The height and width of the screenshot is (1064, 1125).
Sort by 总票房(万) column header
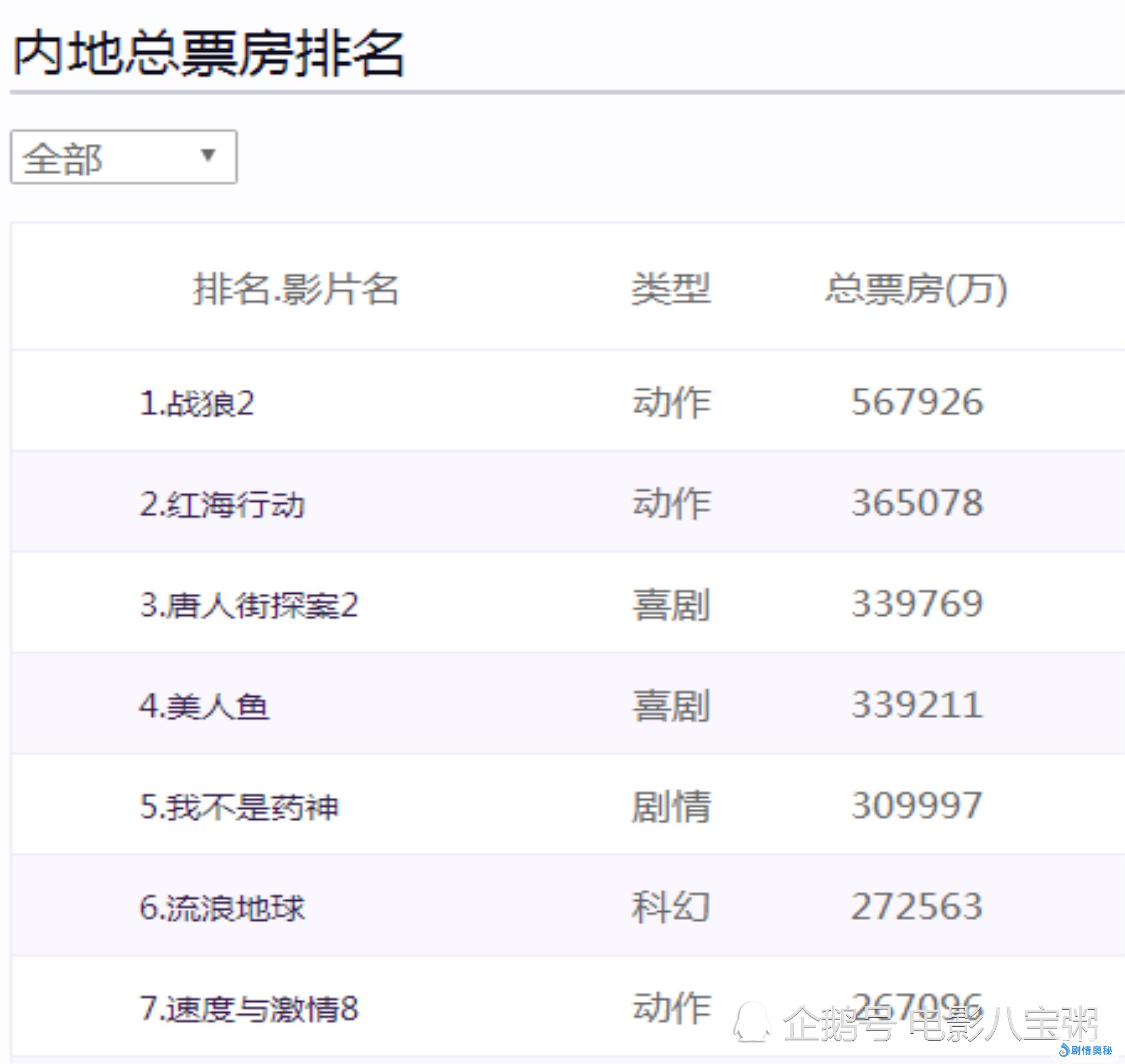(x=916, y=289)
